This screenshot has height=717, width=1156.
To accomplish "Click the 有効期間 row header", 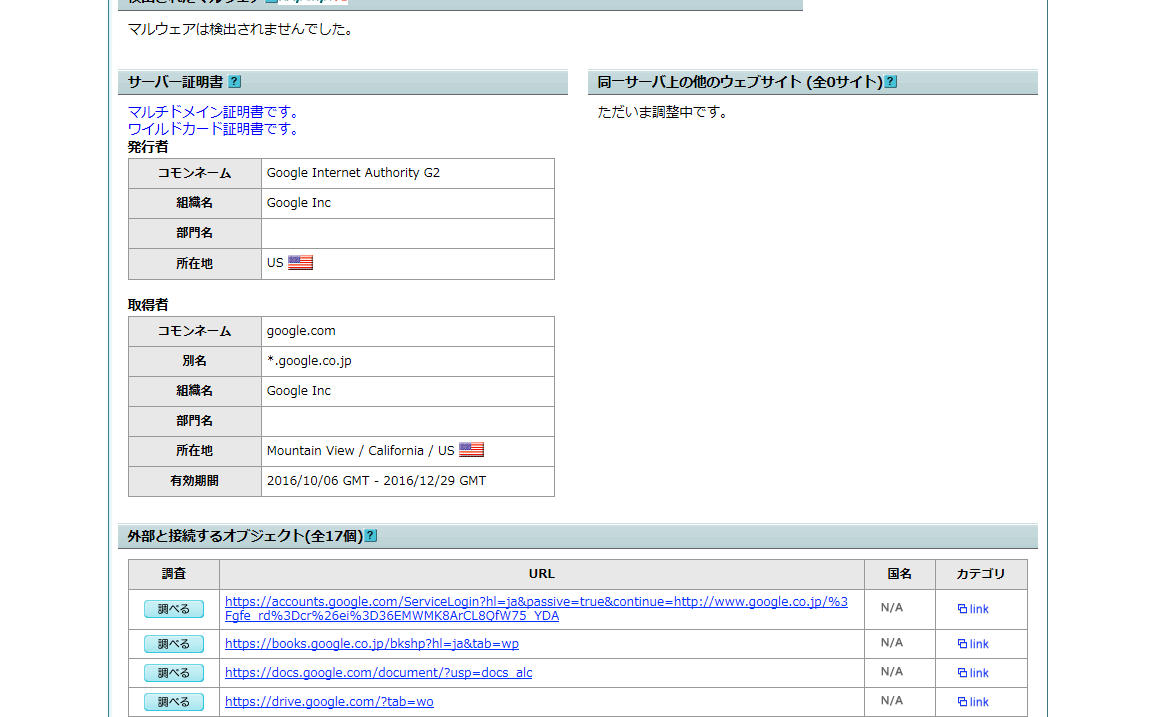I will [x=195, y=481].
